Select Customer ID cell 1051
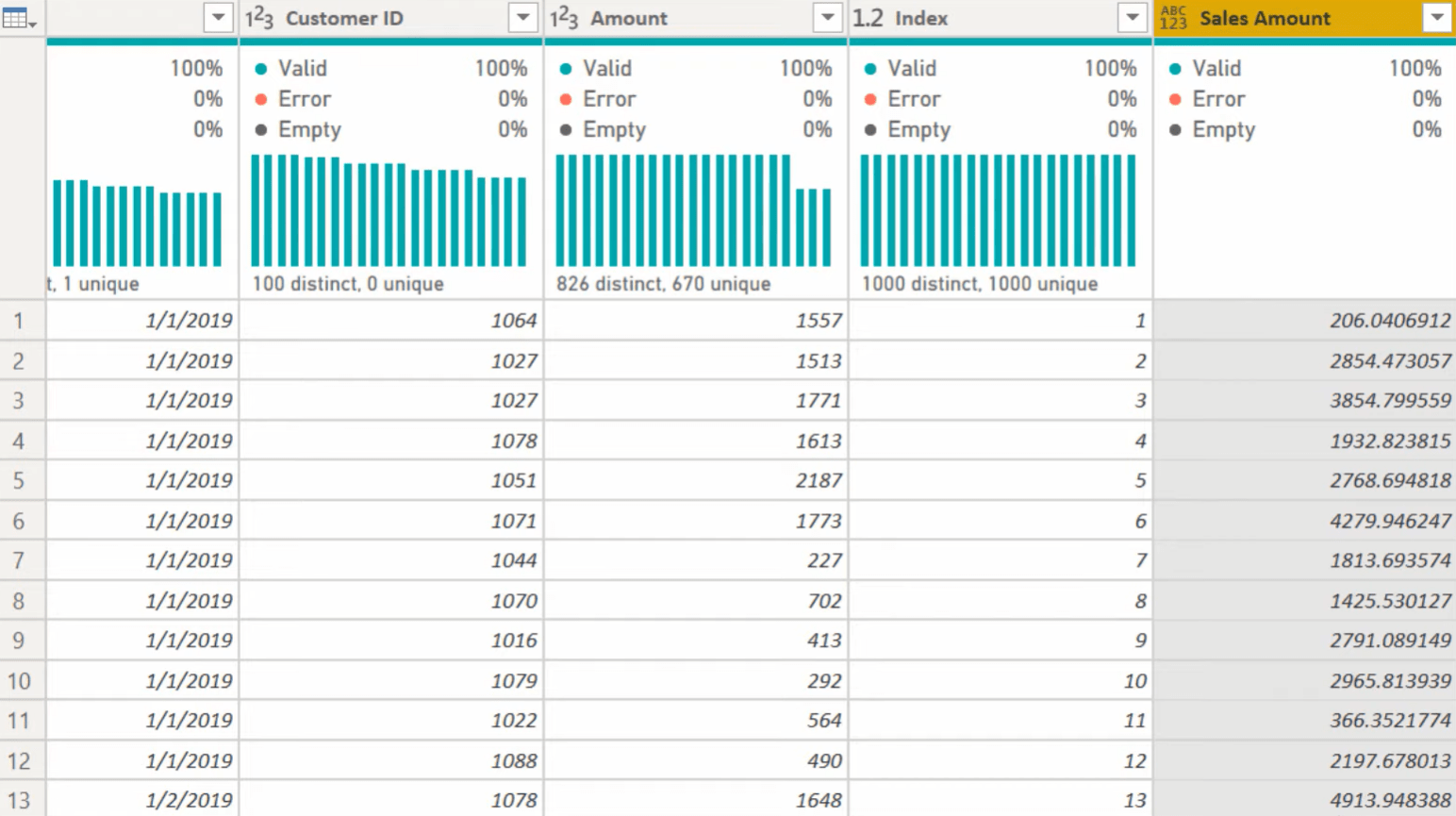 (391, 481)
